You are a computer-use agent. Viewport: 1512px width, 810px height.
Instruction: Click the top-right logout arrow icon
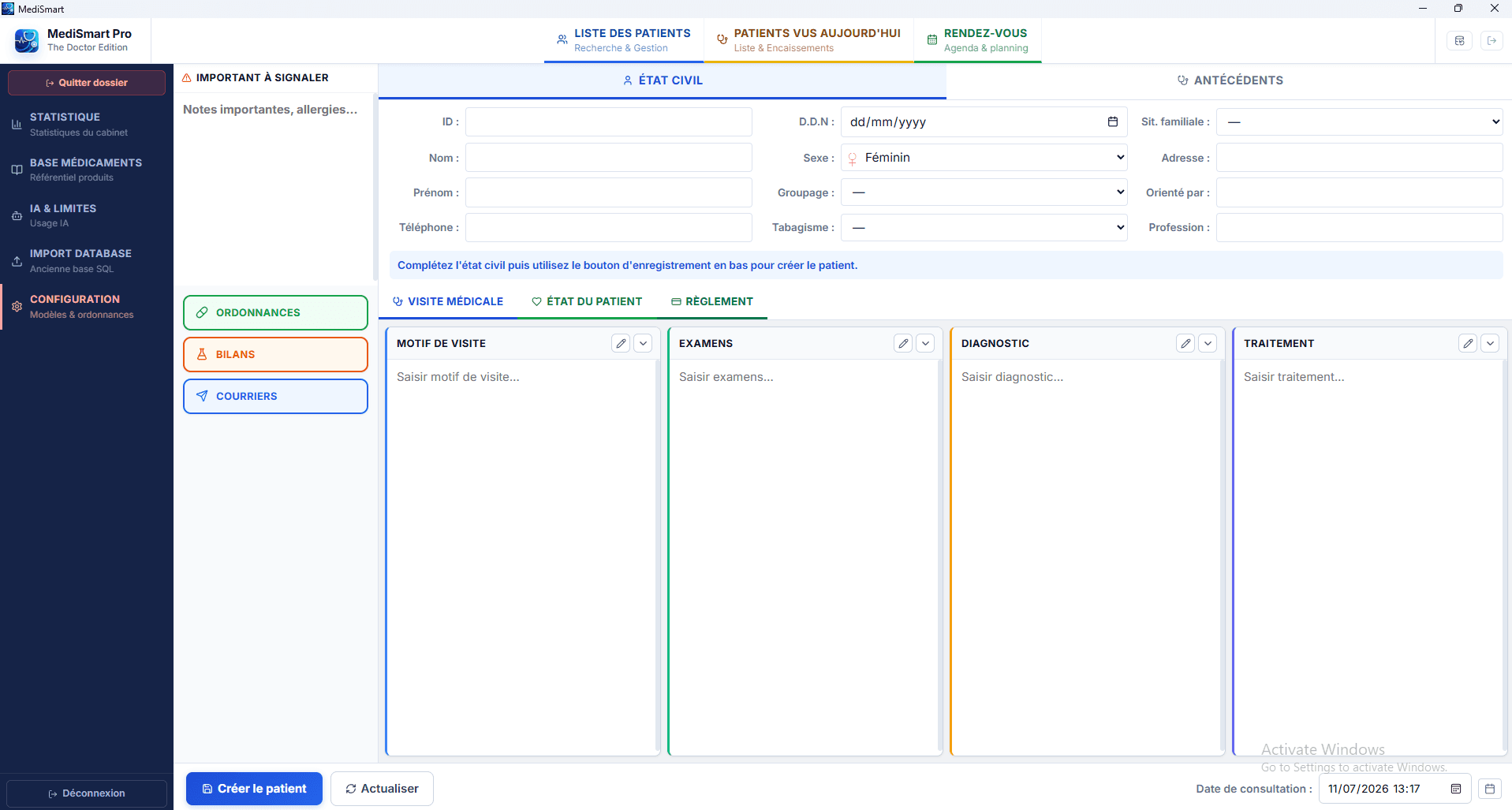pos(1491,40)
